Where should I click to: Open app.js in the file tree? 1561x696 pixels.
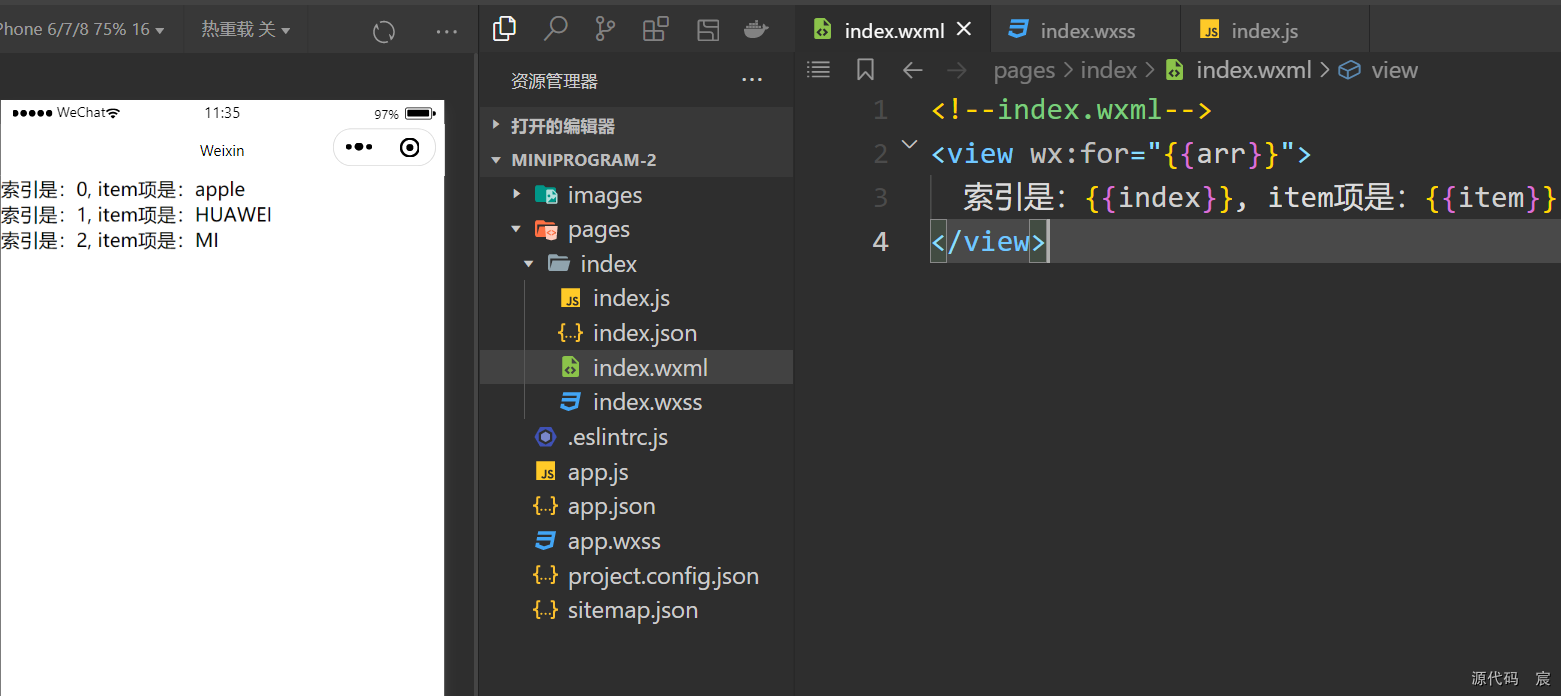click(636, 472)
